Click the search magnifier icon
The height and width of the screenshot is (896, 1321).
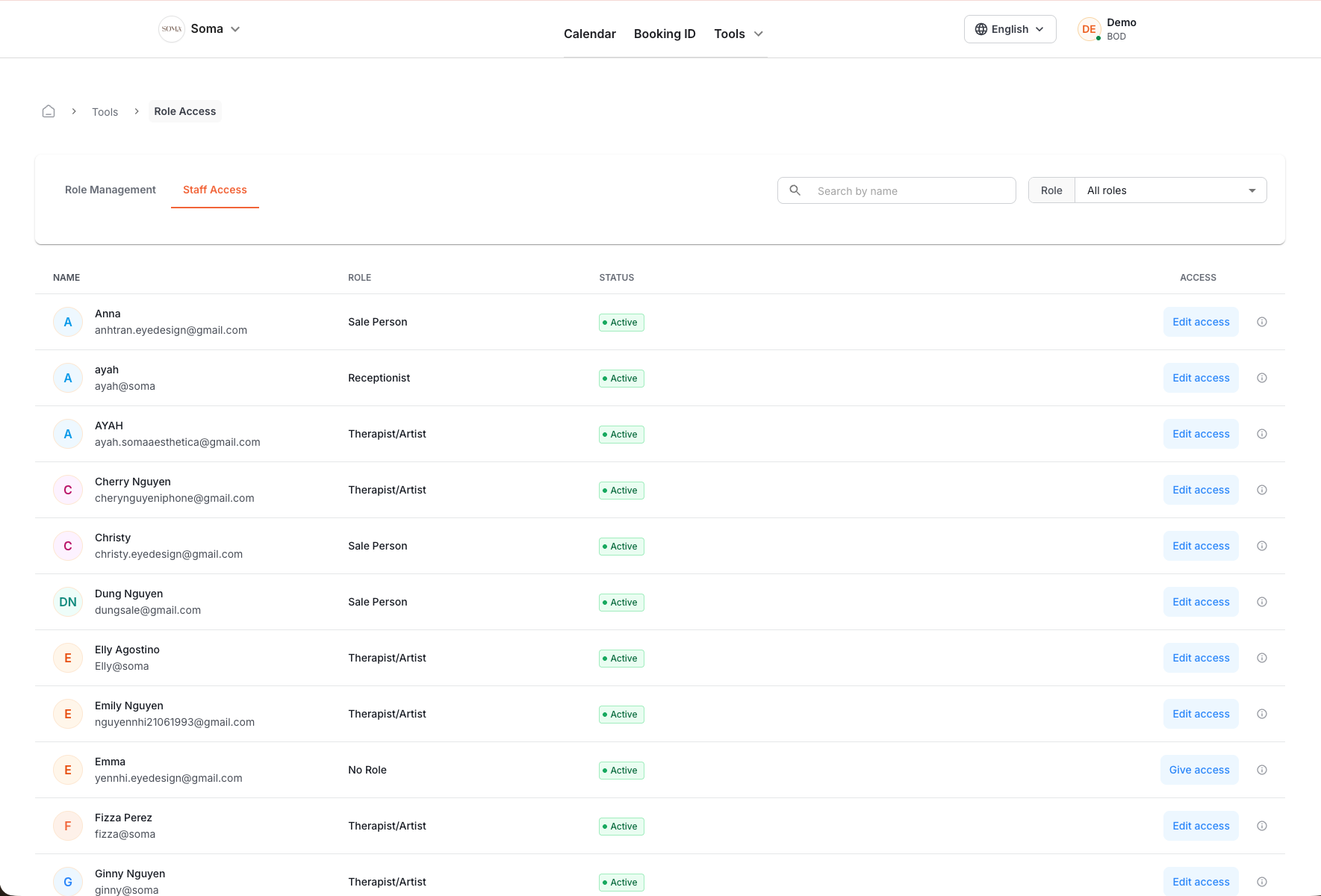coord(795,190)
